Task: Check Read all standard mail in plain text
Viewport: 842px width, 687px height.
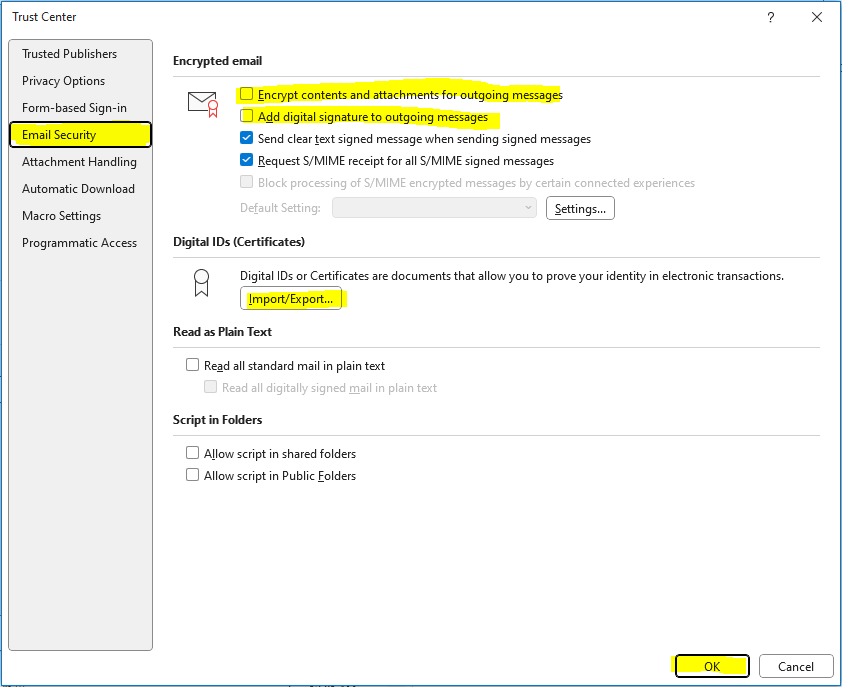Action: click(x=192, y=365)
